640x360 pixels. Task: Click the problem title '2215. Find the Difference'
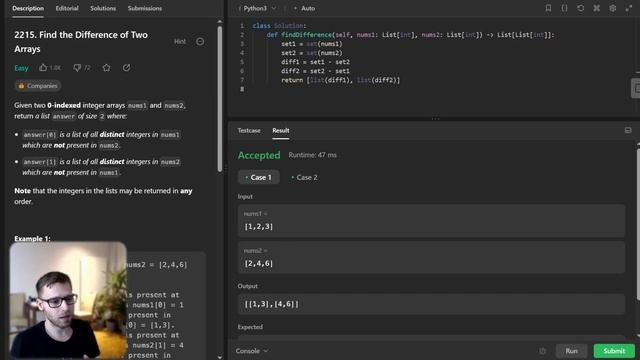click(x=81, y=42)
